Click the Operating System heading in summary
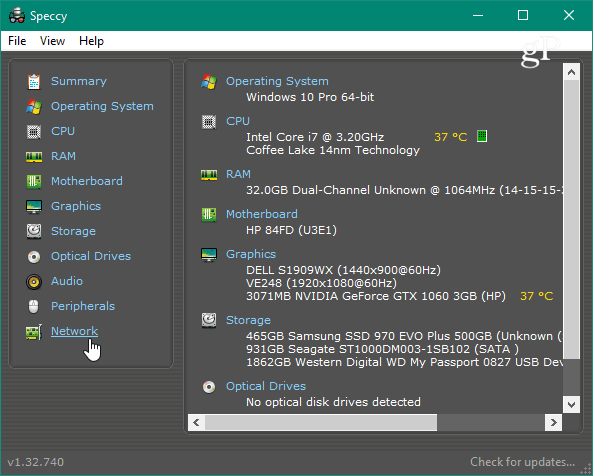 coord(277,81)
